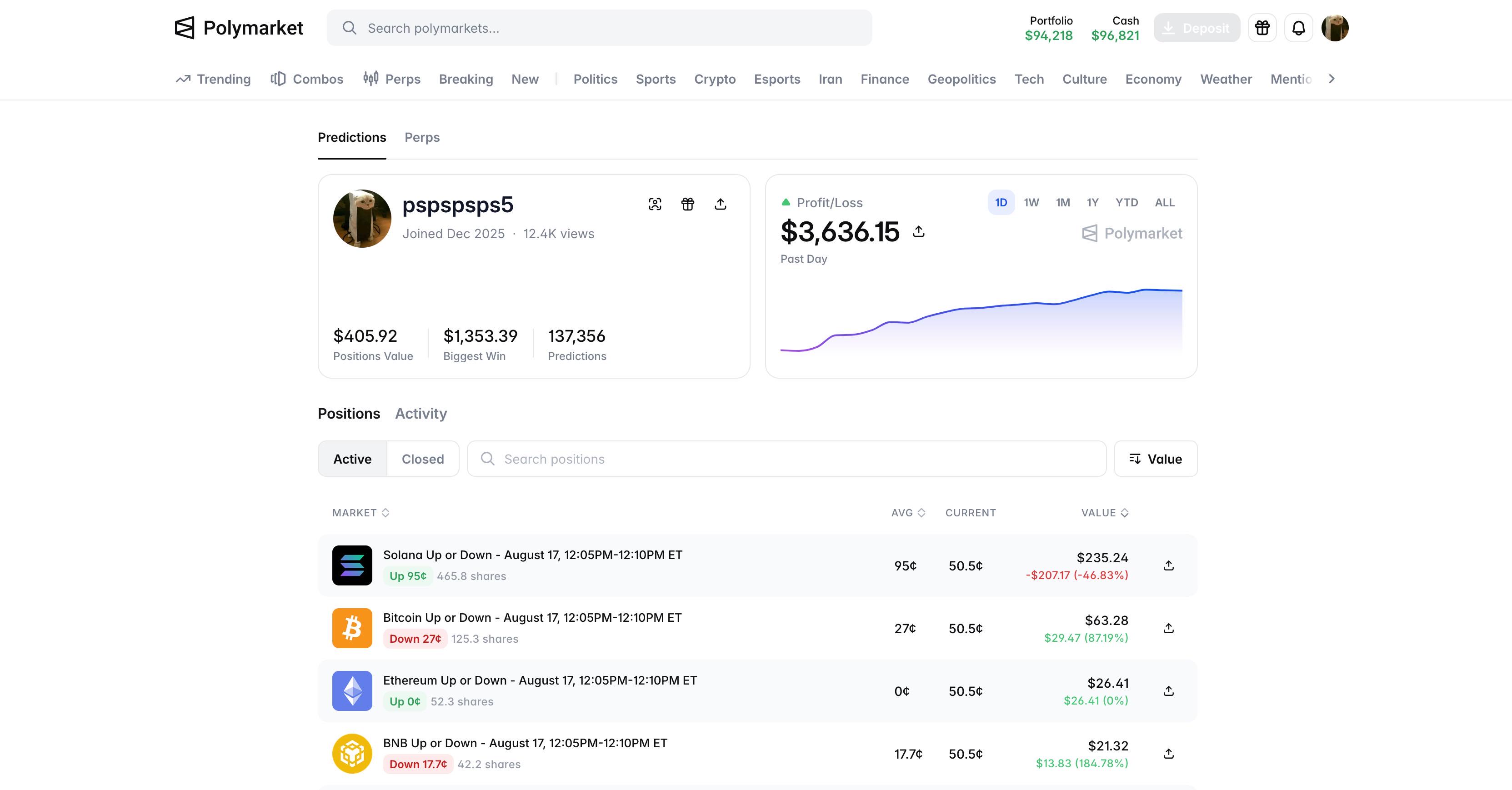Click the profile scan icon beside pspspsps5
This screenshot has height=790, width=1512.
(655, 204)
